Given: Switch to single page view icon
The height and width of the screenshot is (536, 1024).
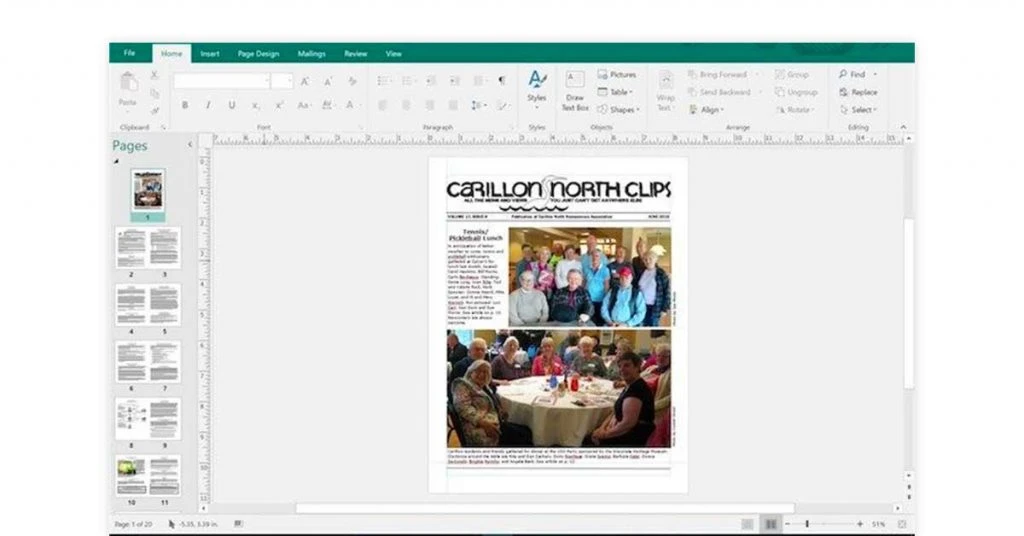Looking at the screenshot, I should click(x=748, y=524).
